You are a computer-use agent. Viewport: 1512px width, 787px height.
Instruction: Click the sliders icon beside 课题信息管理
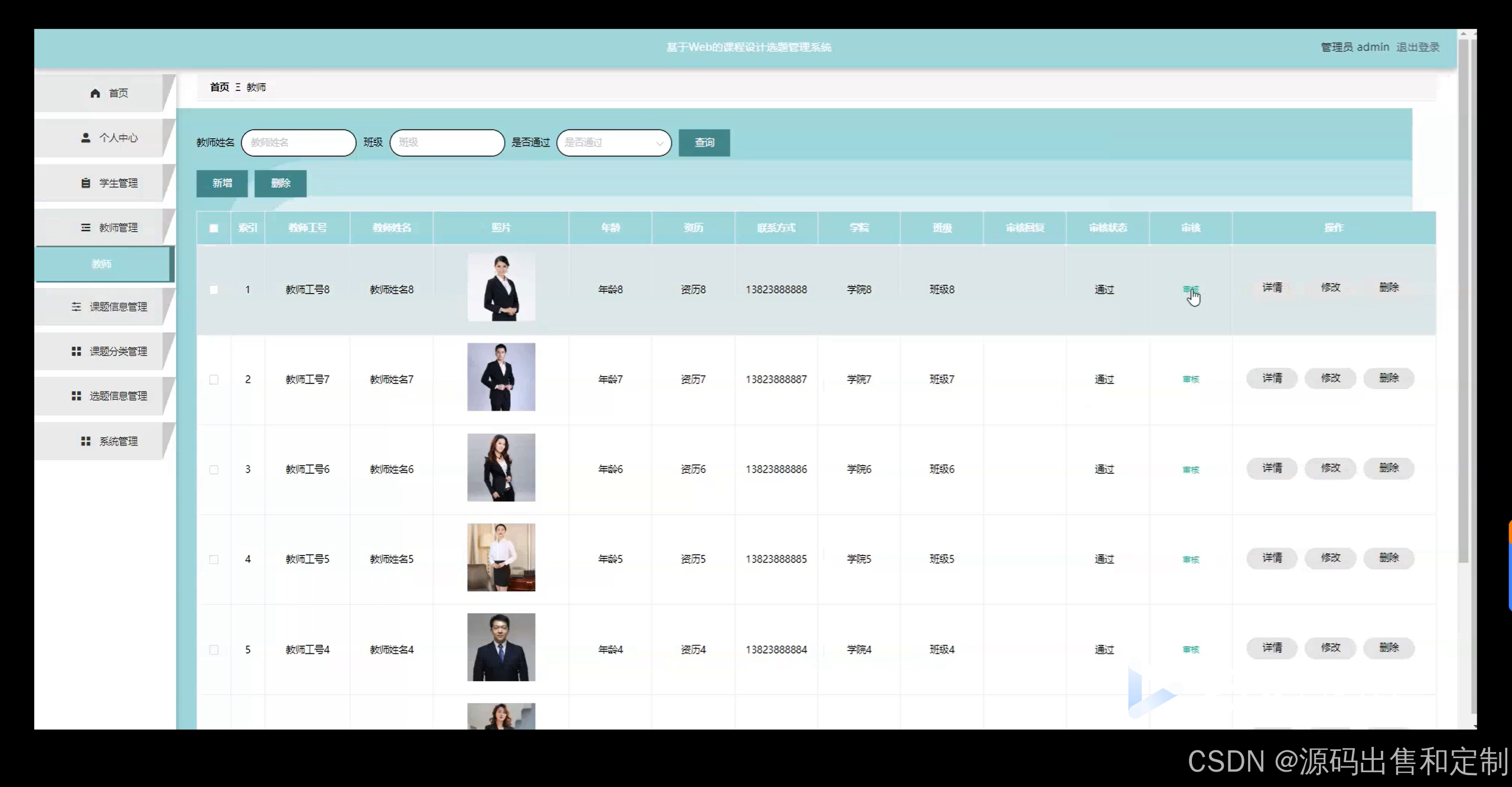[x=76, y=307]
